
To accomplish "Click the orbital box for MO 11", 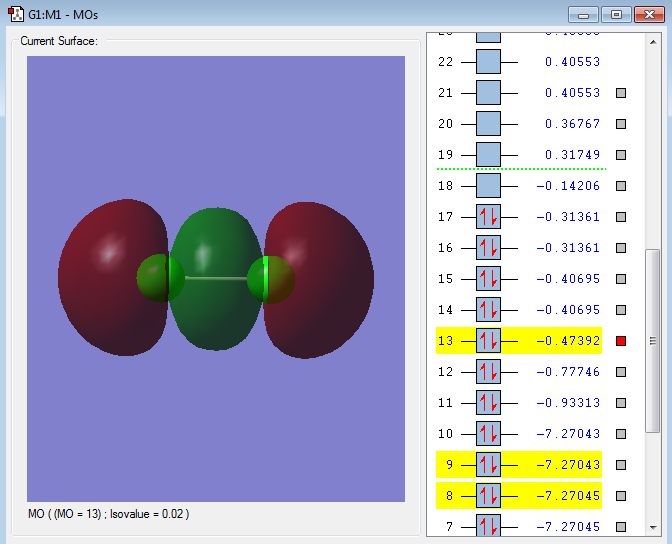I will coord(489,403).
